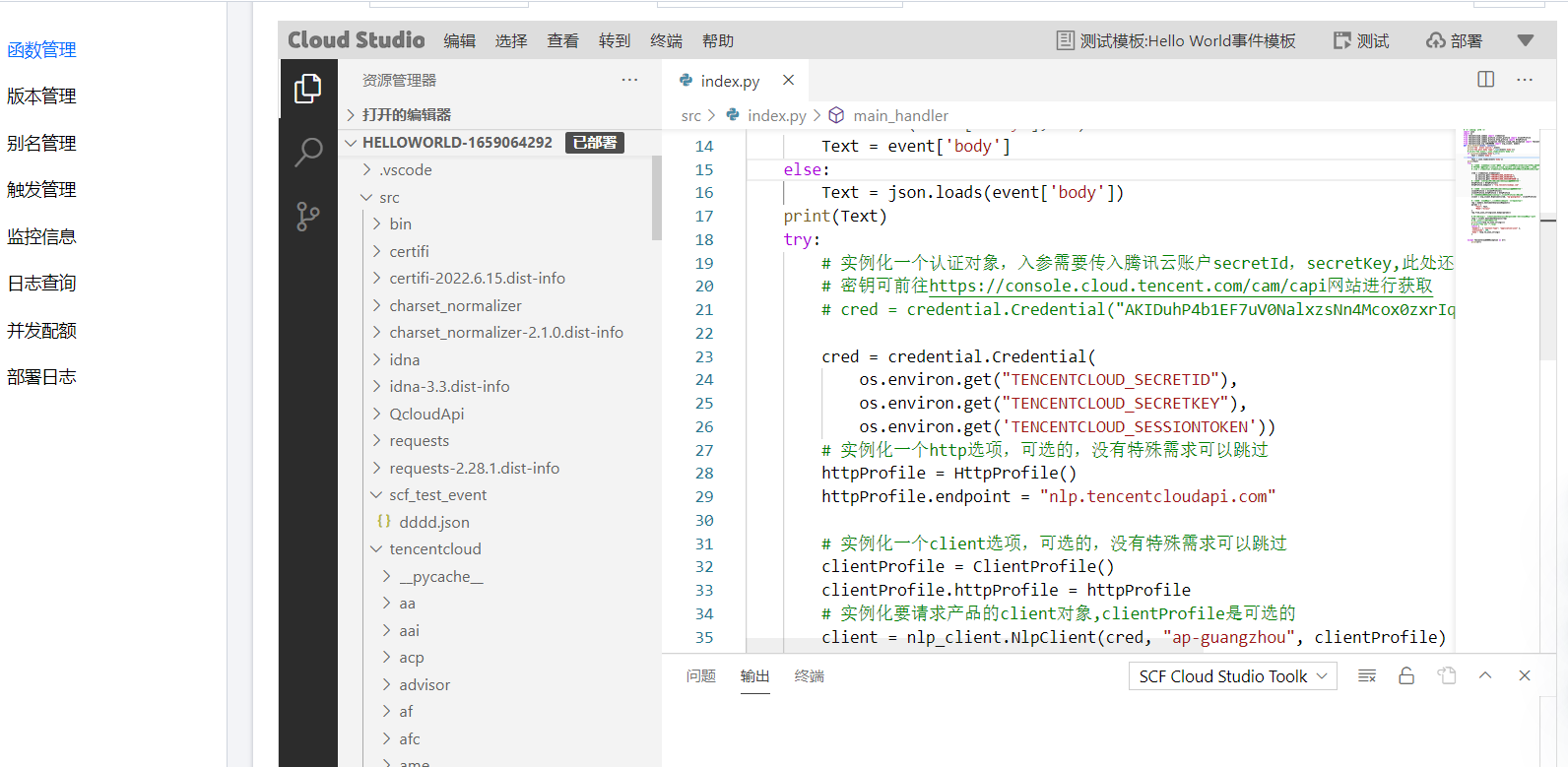Clear the output panel list icon
The width and height of the screenshot is (1568, 767).
[1367, 675]
